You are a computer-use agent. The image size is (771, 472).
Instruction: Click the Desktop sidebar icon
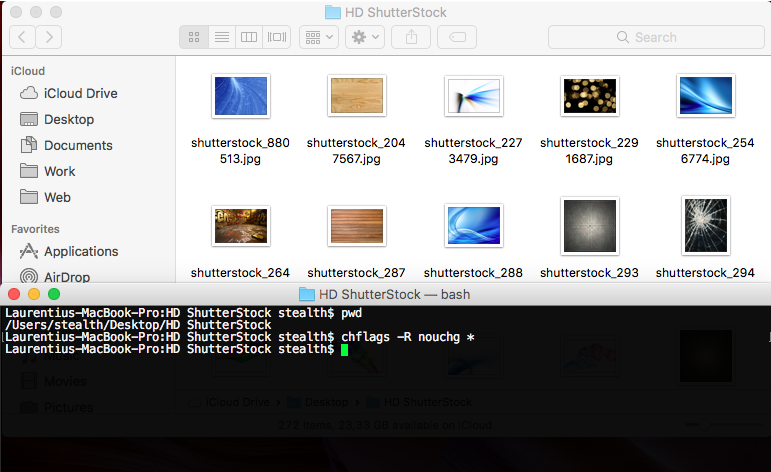29,119
